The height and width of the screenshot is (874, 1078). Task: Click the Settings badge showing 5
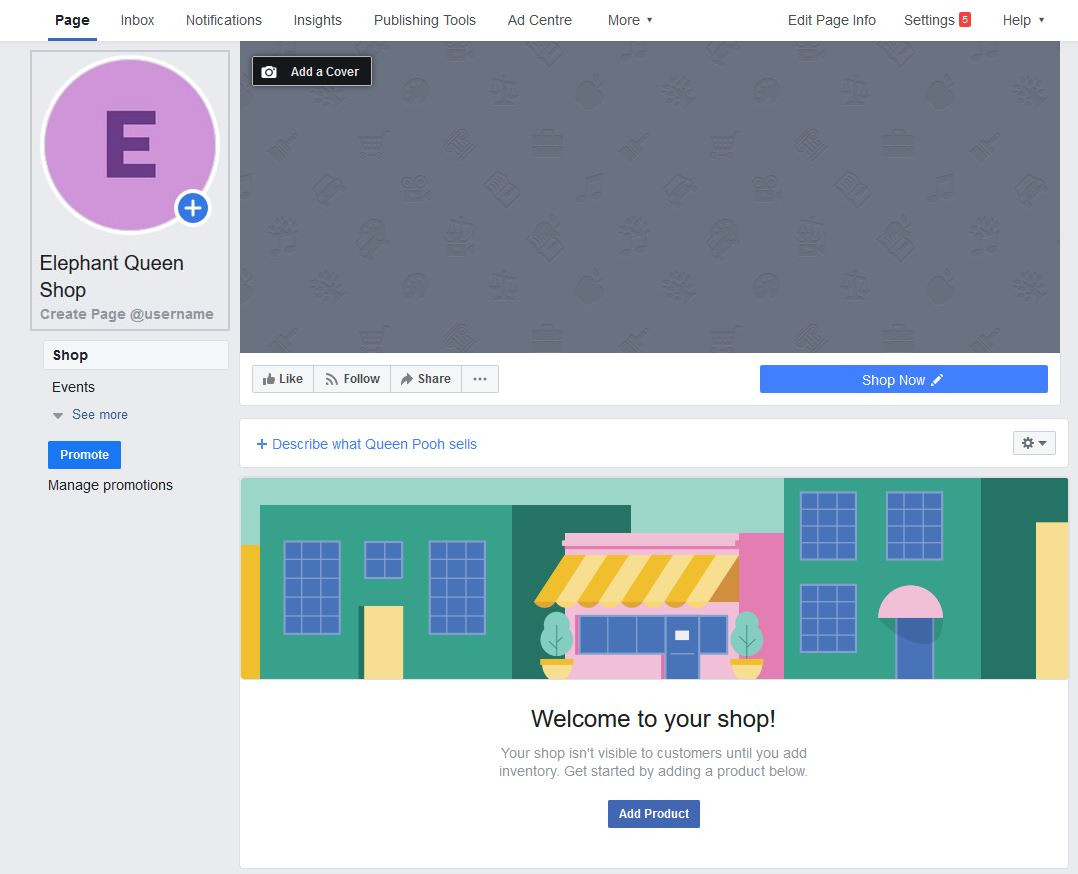click(965, 19)
